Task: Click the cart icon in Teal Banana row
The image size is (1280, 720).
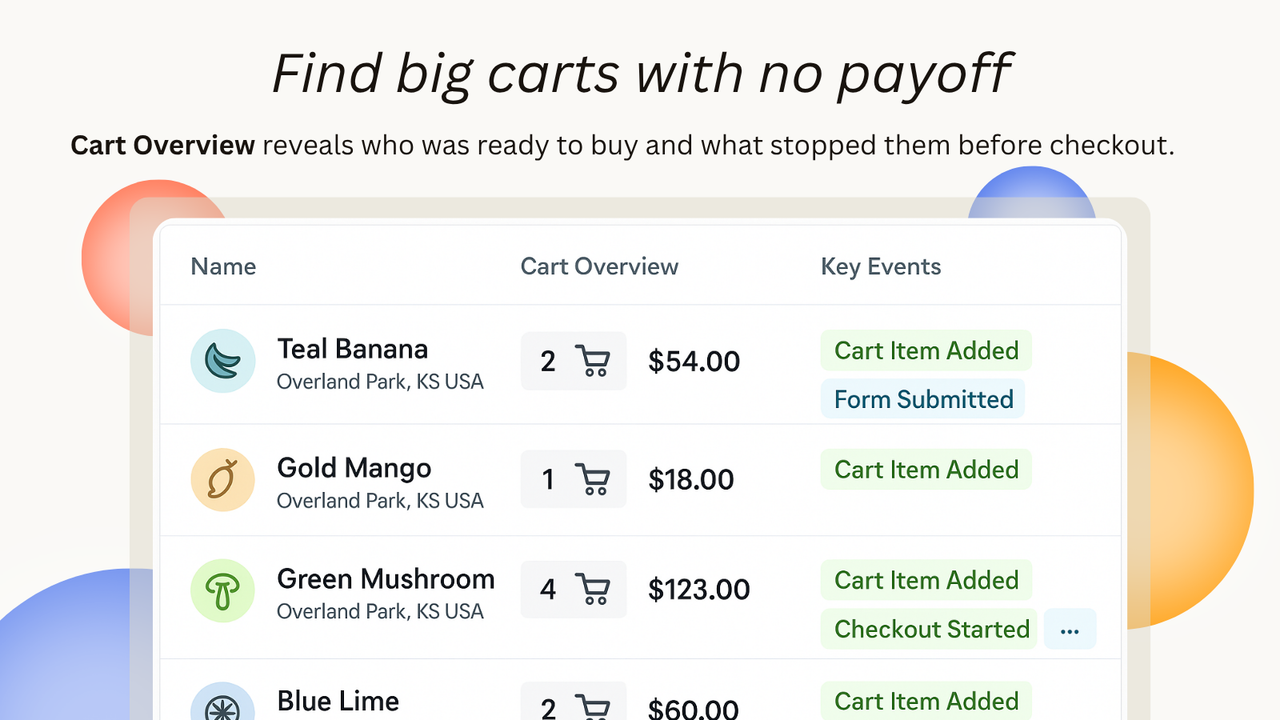Action: 592,361
